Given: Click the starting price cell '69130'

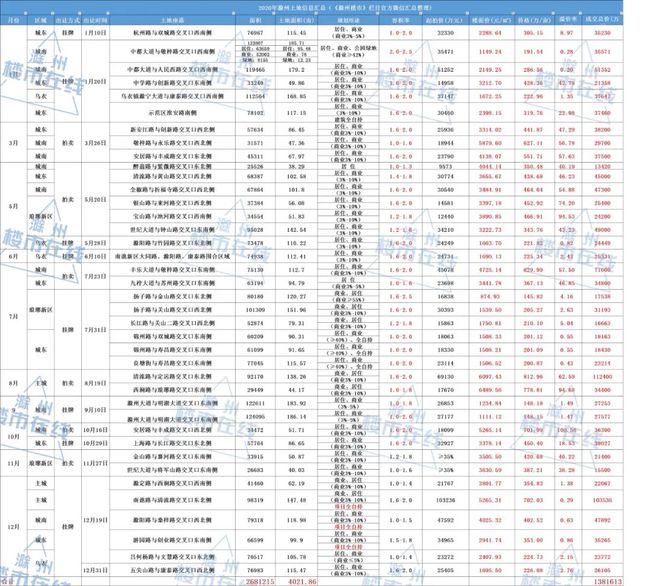Looking at the screenshot, I should [x=445, y=377].
